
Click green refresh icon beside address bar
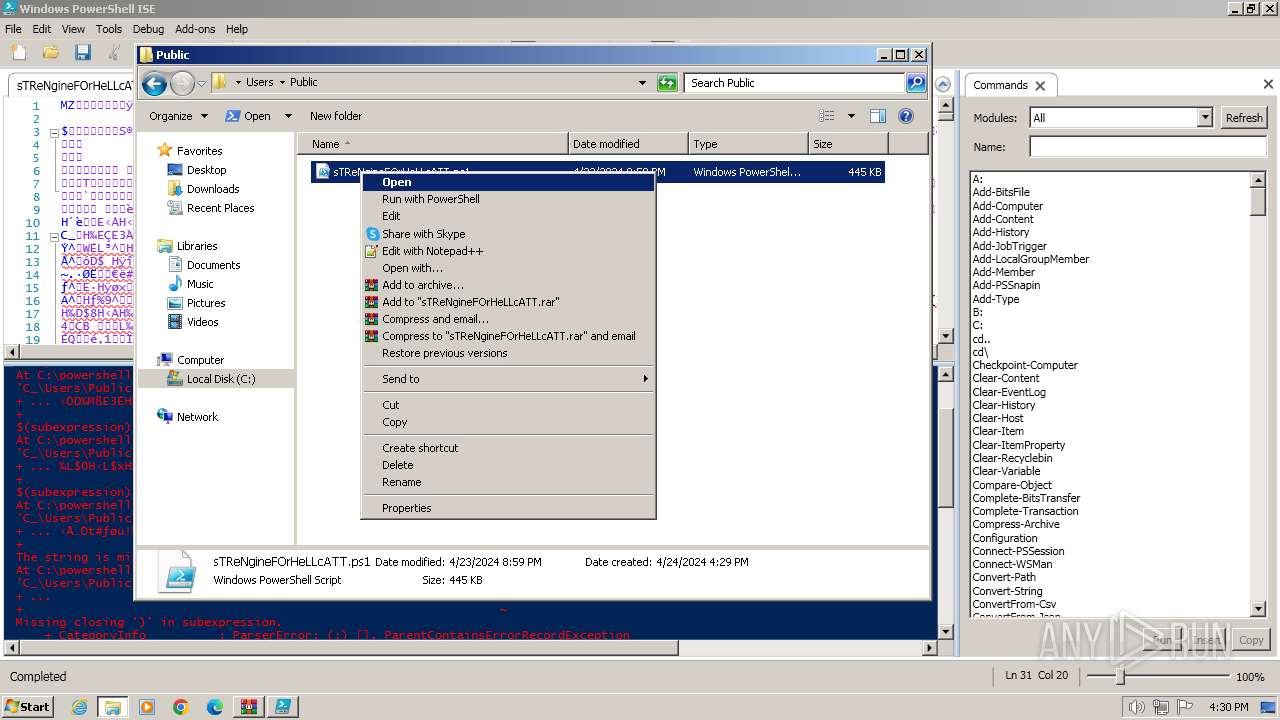(667, 83)
